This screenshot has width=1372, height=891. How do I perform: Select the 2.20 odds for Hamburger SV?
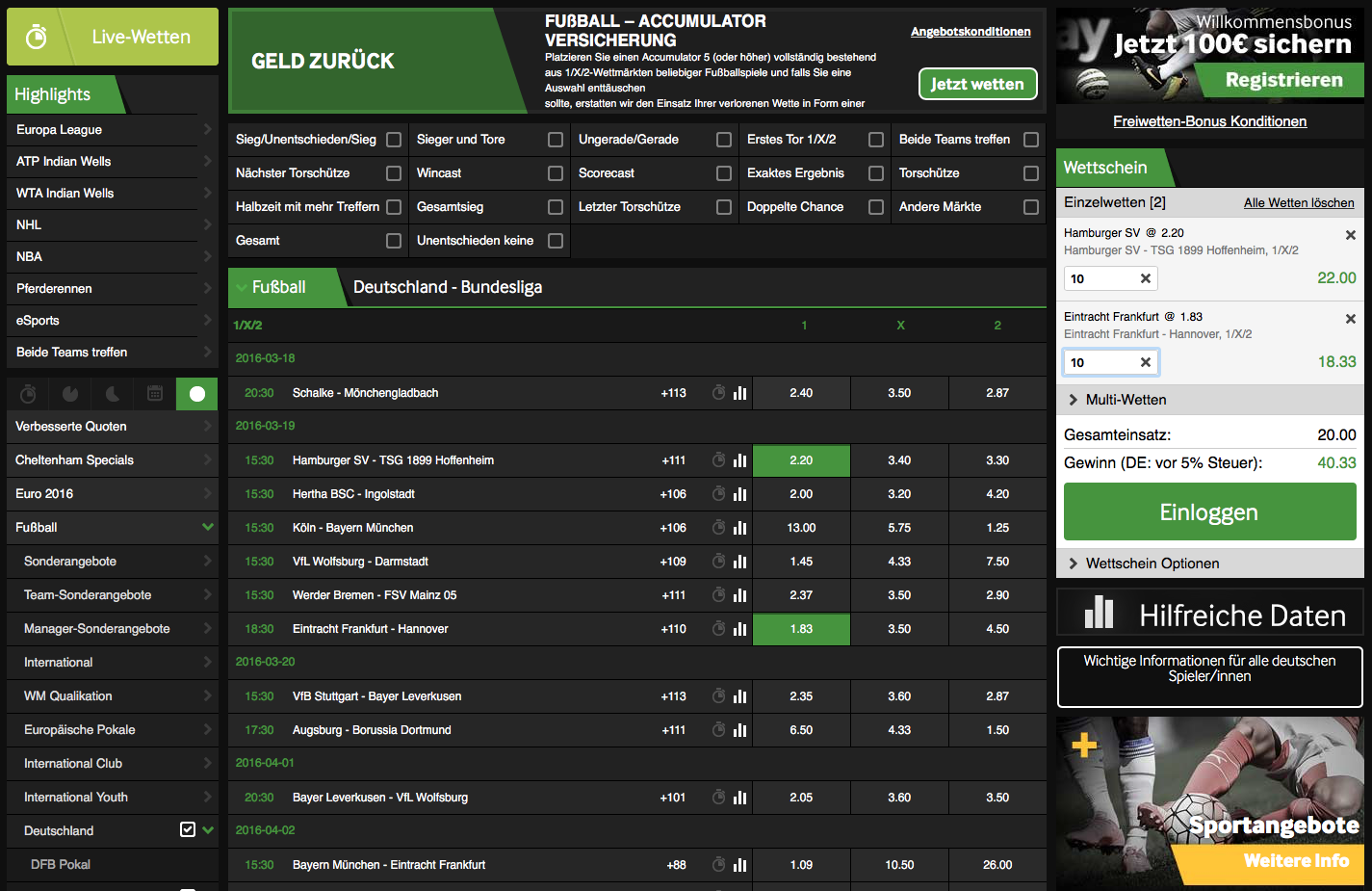coord(801,460)
